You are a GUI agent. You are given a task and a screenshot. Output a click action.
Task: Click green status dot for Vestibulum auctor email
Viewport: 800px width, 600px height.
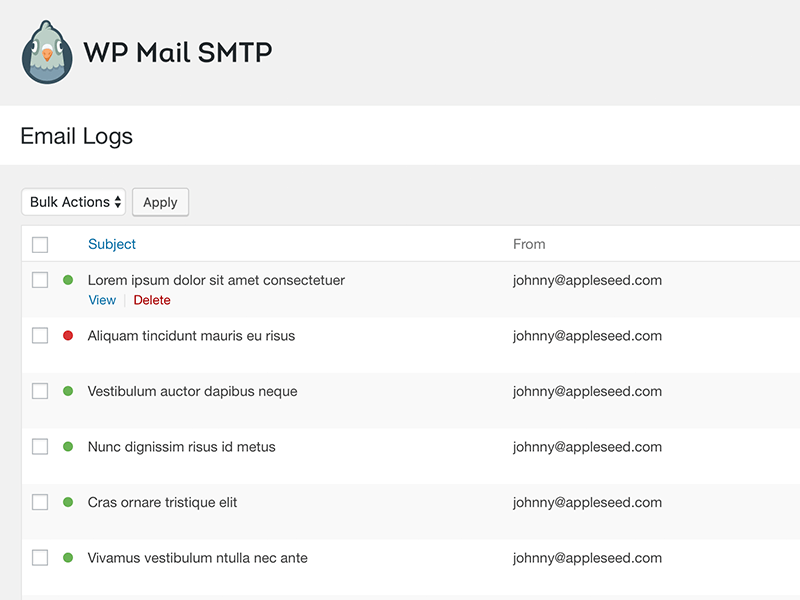[x=68, y=391]
